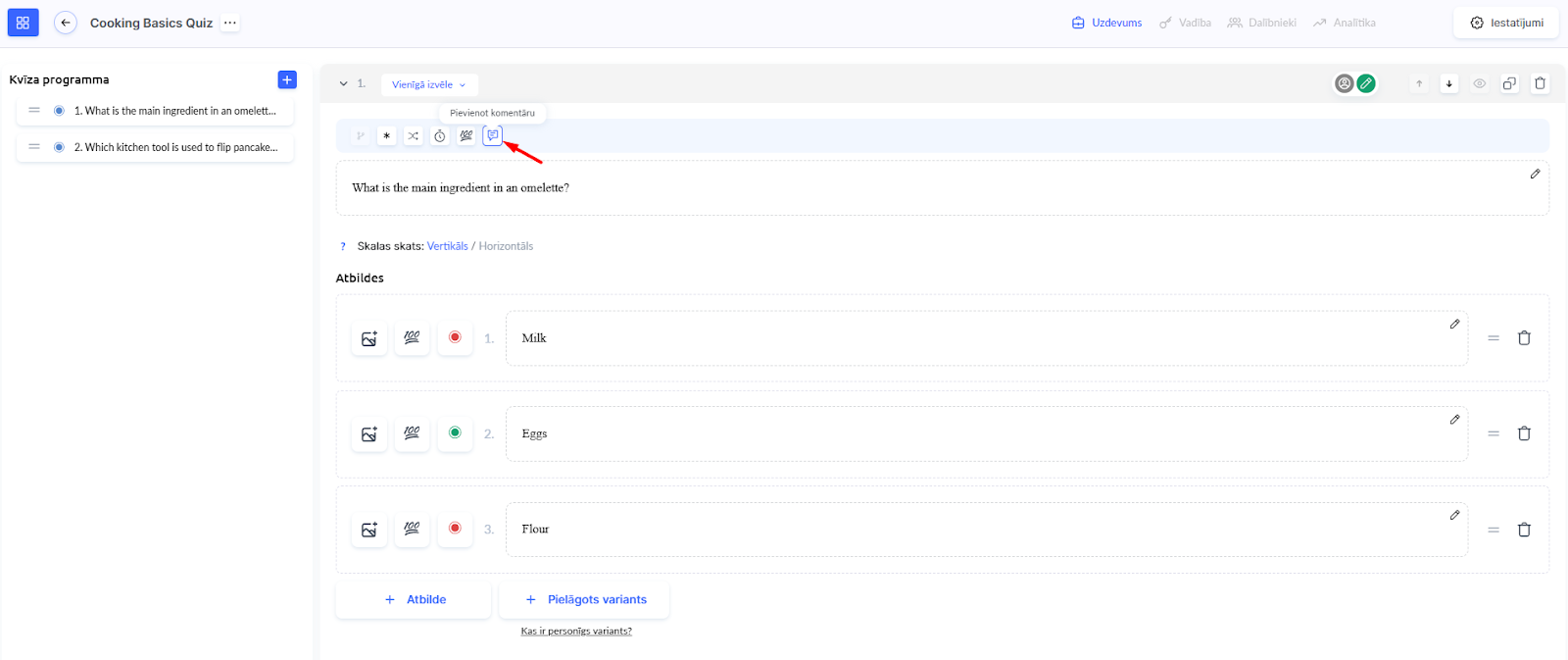This screenshot has width=1568, height=660.
Task: Switch to the Analītika tab
Action: click(x=1345, y=23)
